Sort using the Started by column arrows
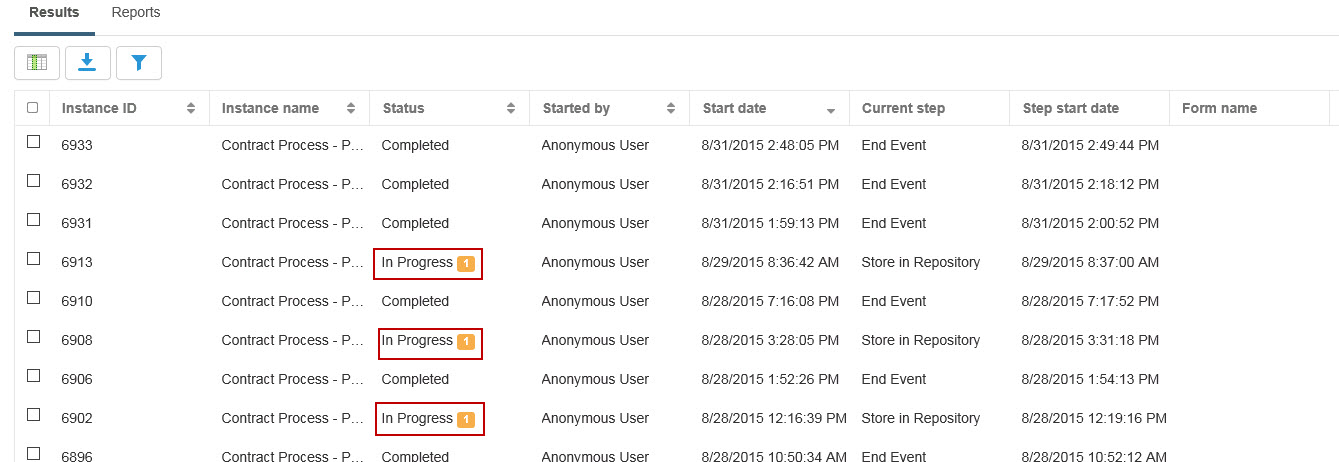The height and width of the screenshot is (462, 1339). (x=670, y=108)
